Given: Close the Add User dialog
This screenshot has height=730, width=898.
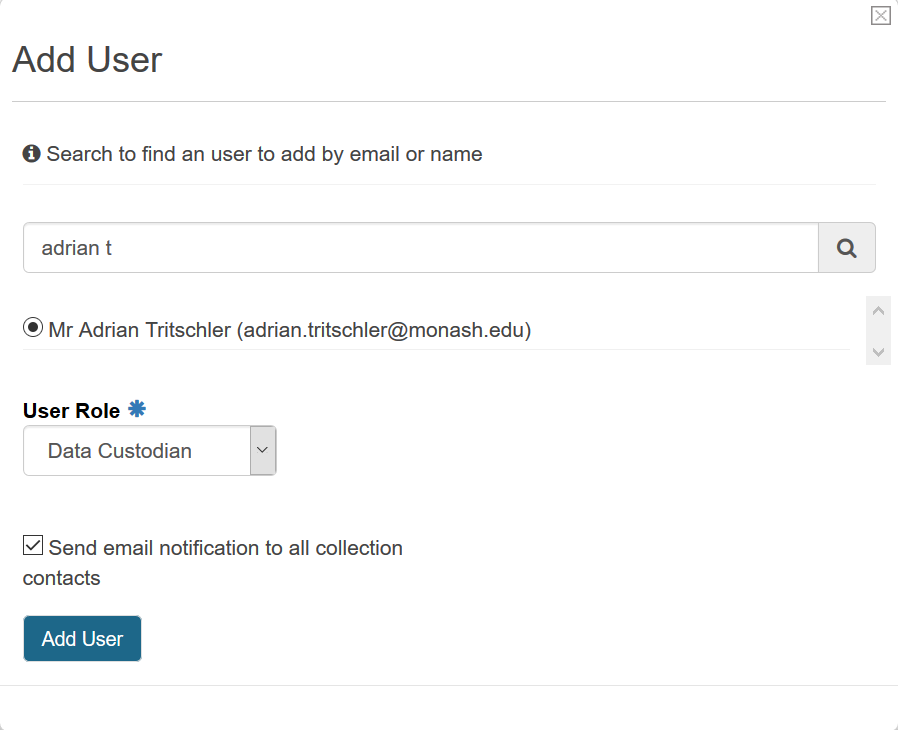Looking at the screenshot, I should (880, 15).
